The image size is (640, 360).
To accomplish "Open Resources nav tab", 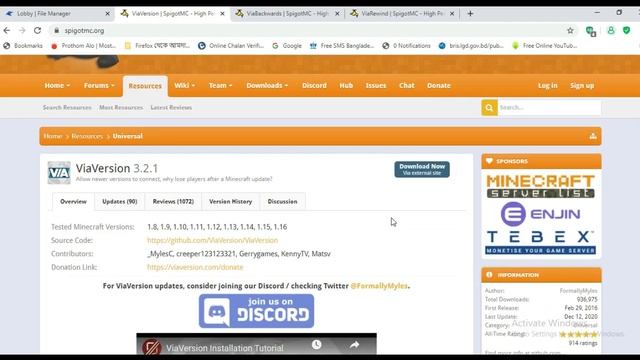I will tap(145, 86).
